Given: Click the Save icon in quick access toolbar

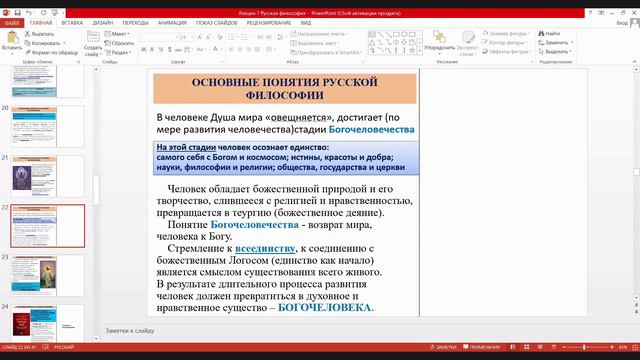Looking at the screenshot, I should [18, 13].
